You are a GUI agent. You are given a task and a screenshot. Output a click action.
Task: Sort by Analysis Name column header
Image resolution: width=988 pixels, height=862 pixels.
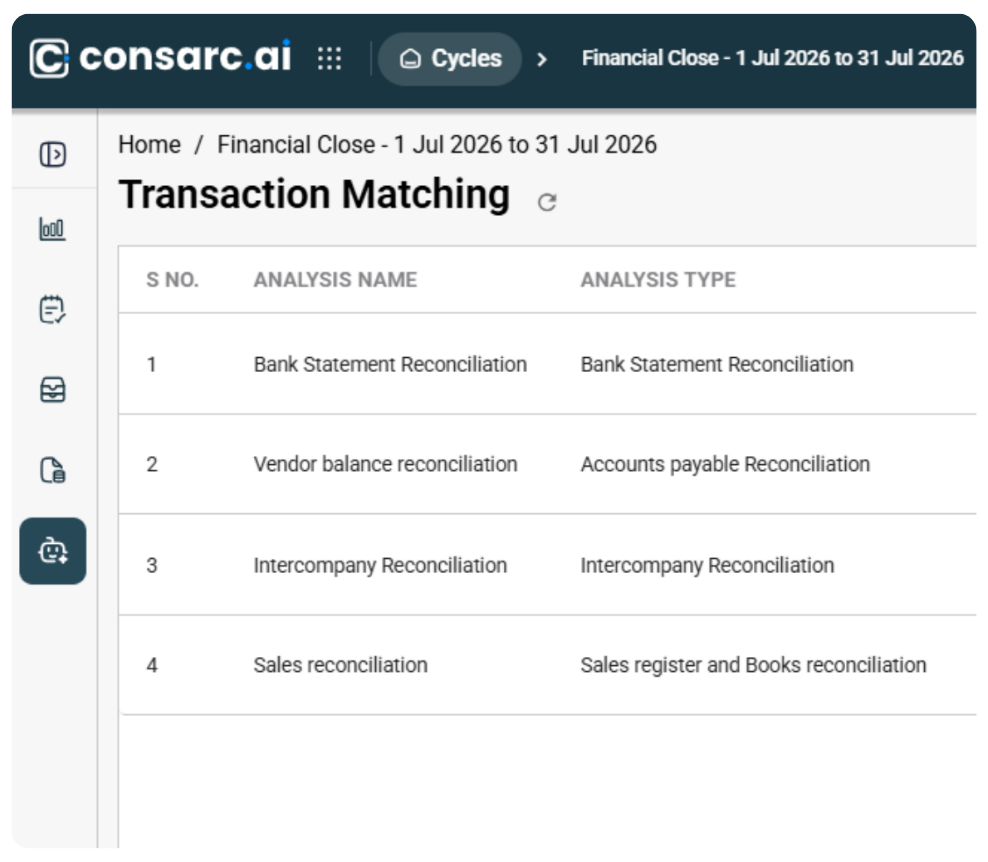335,280
